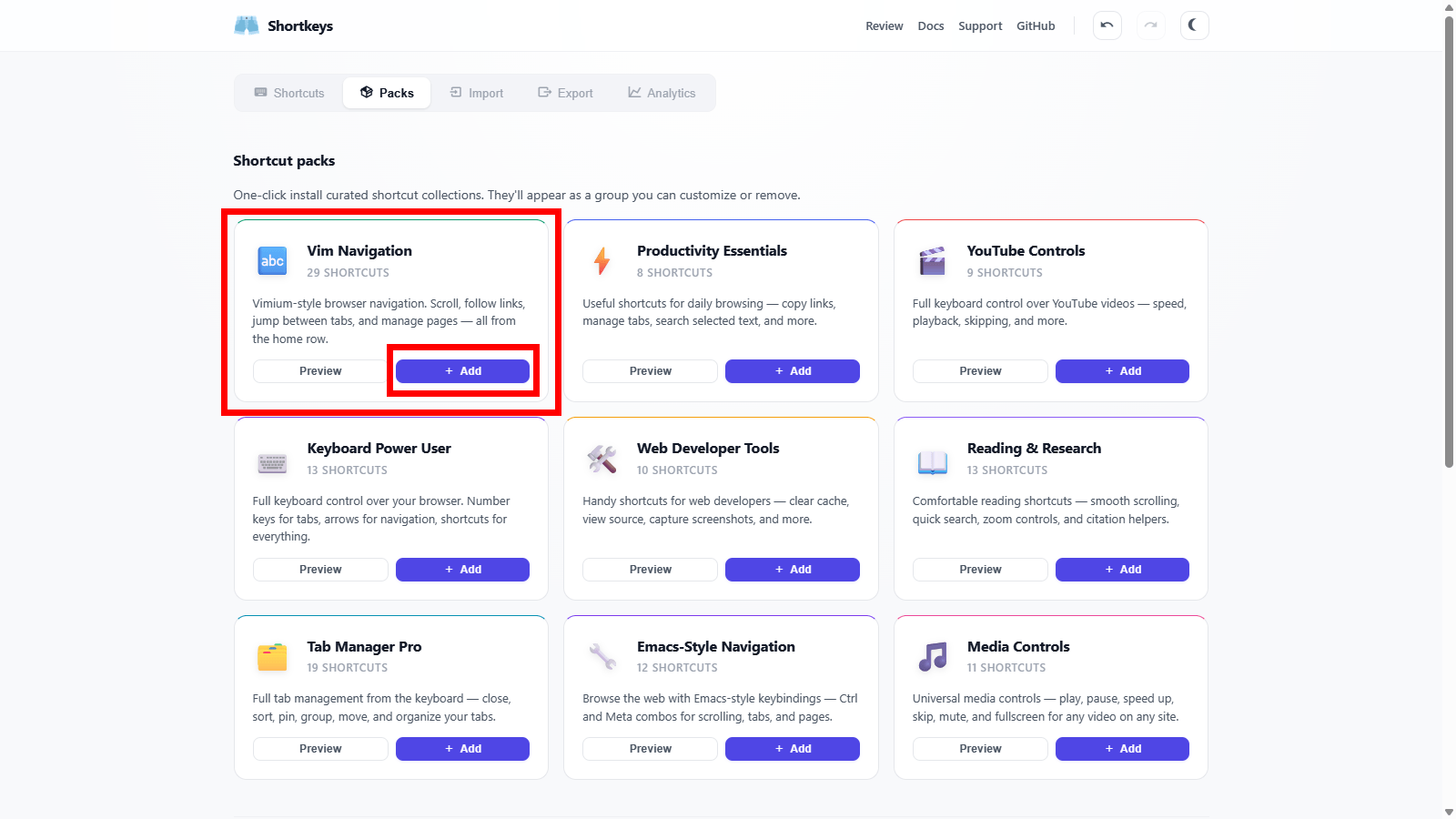Click the Productivity Essentials lightning icon

coord(602,261)
